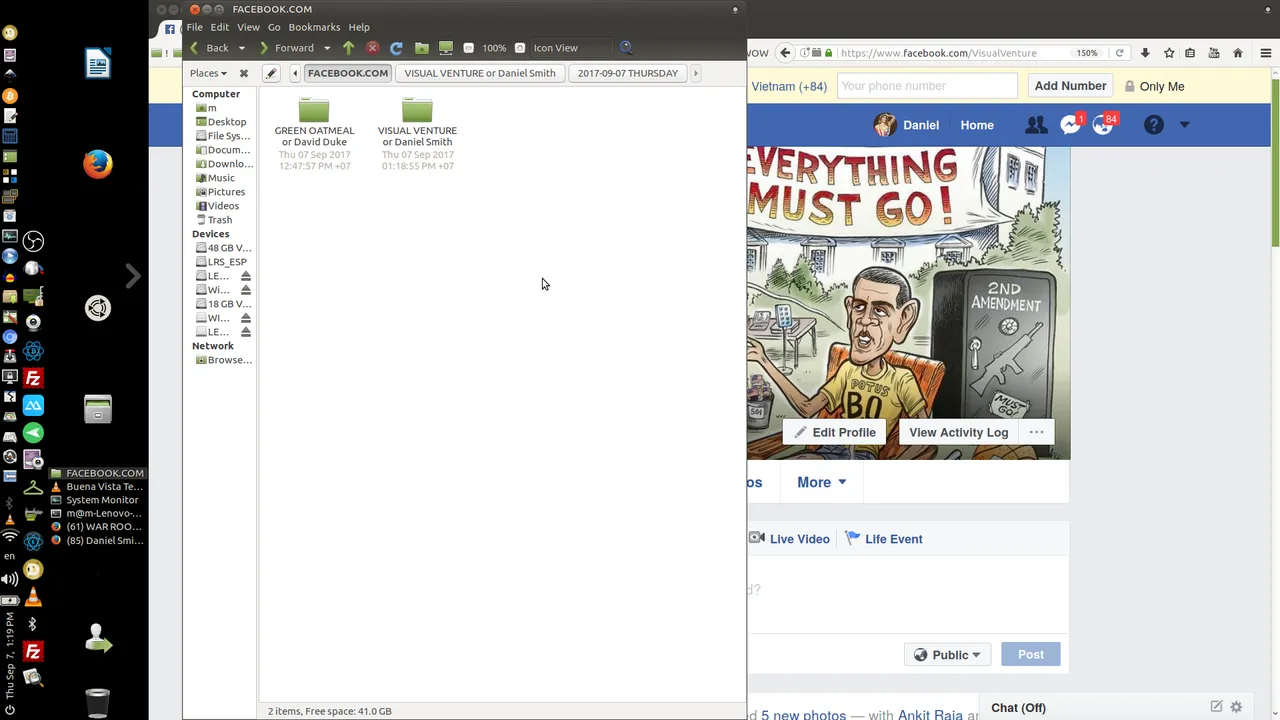Open file search magnifier icon

point(626,48)
